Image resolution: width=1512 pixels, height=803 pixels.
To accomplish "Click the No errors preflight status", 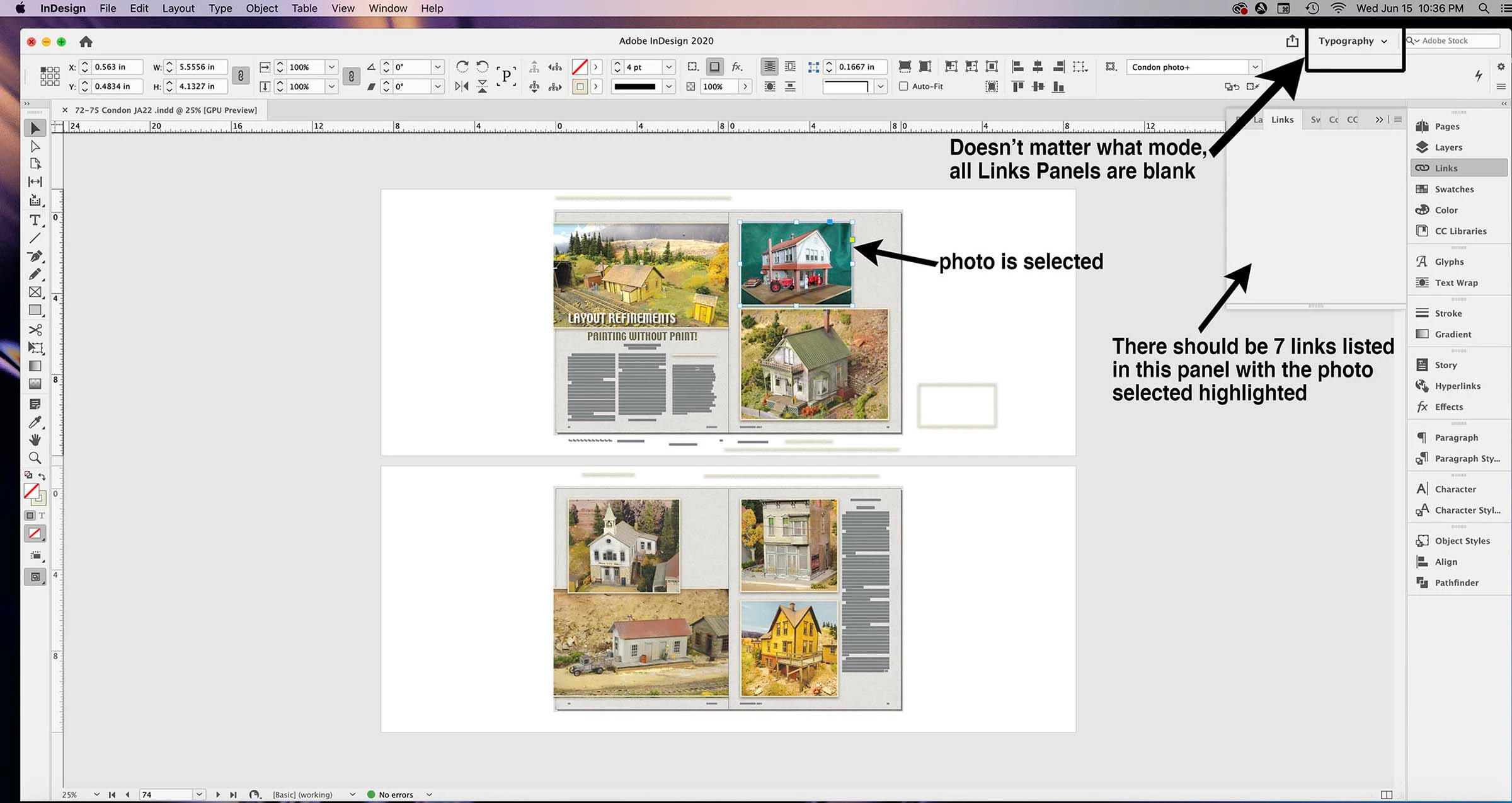I will pyautogui.click(x=396, y=795).
